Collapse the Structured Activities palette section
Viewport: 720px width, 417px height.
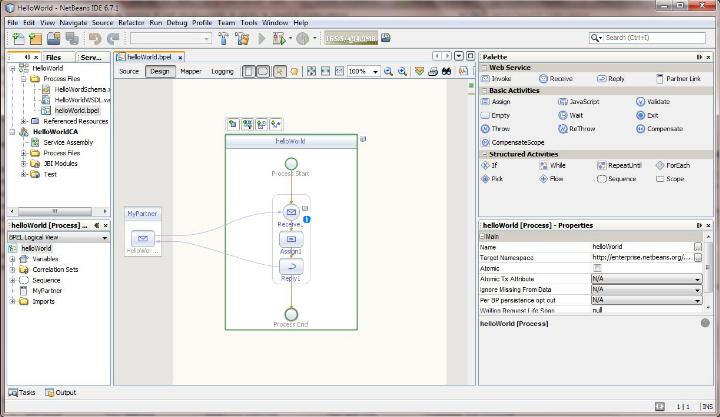click(x=484, y=154)
